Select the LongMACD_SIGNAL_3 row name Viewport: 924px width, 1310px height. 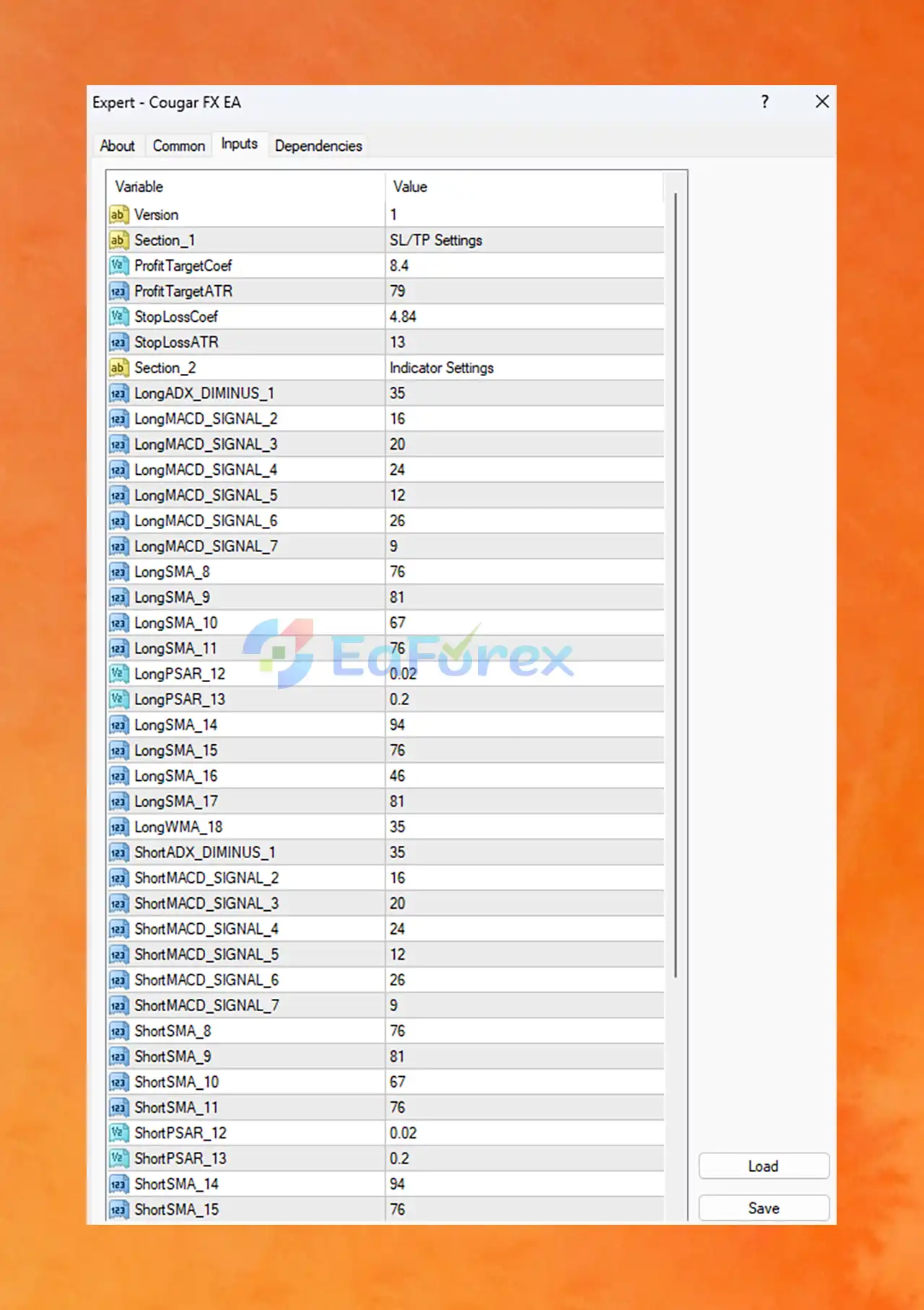pyautogui.click(x=206, y=445)
